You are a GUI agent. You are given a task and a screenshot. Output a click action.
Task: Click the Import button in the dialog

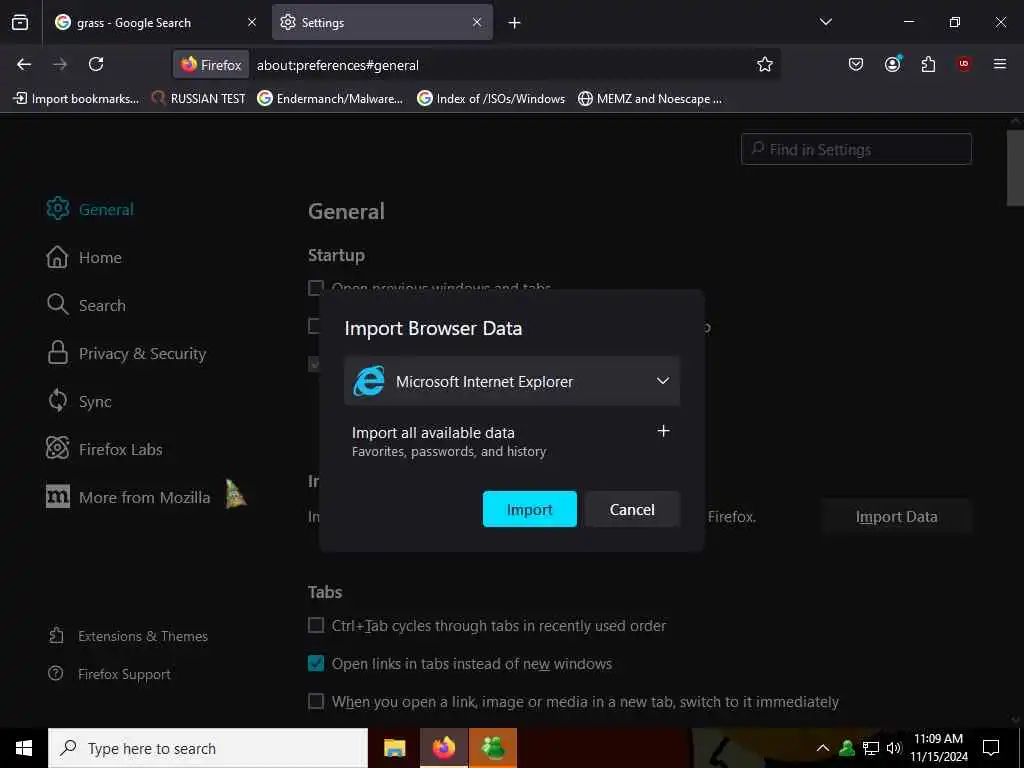click(530, 509)
